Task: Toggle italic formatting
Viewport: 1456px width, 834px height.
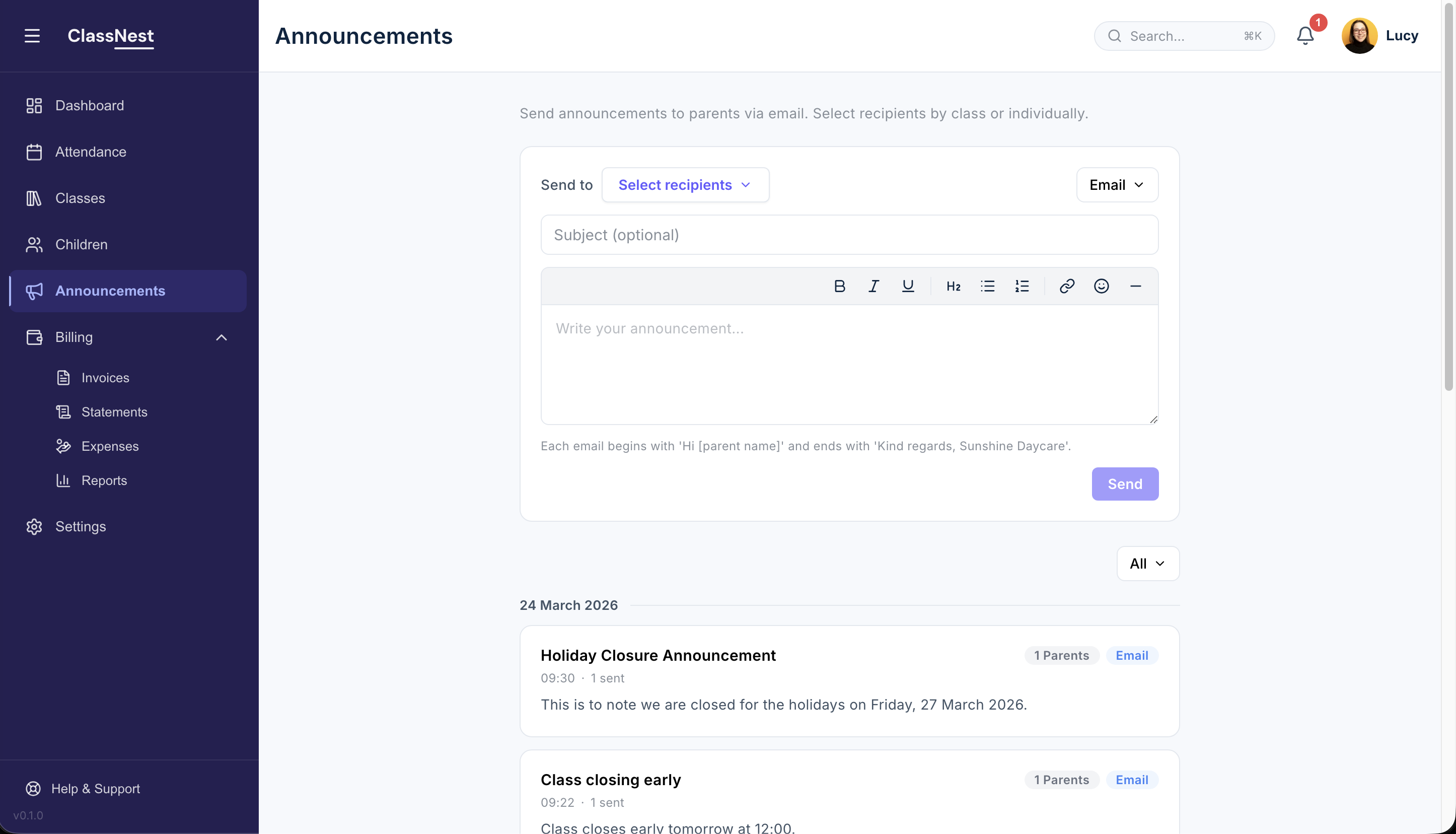Action: click(x=873, y=287)
